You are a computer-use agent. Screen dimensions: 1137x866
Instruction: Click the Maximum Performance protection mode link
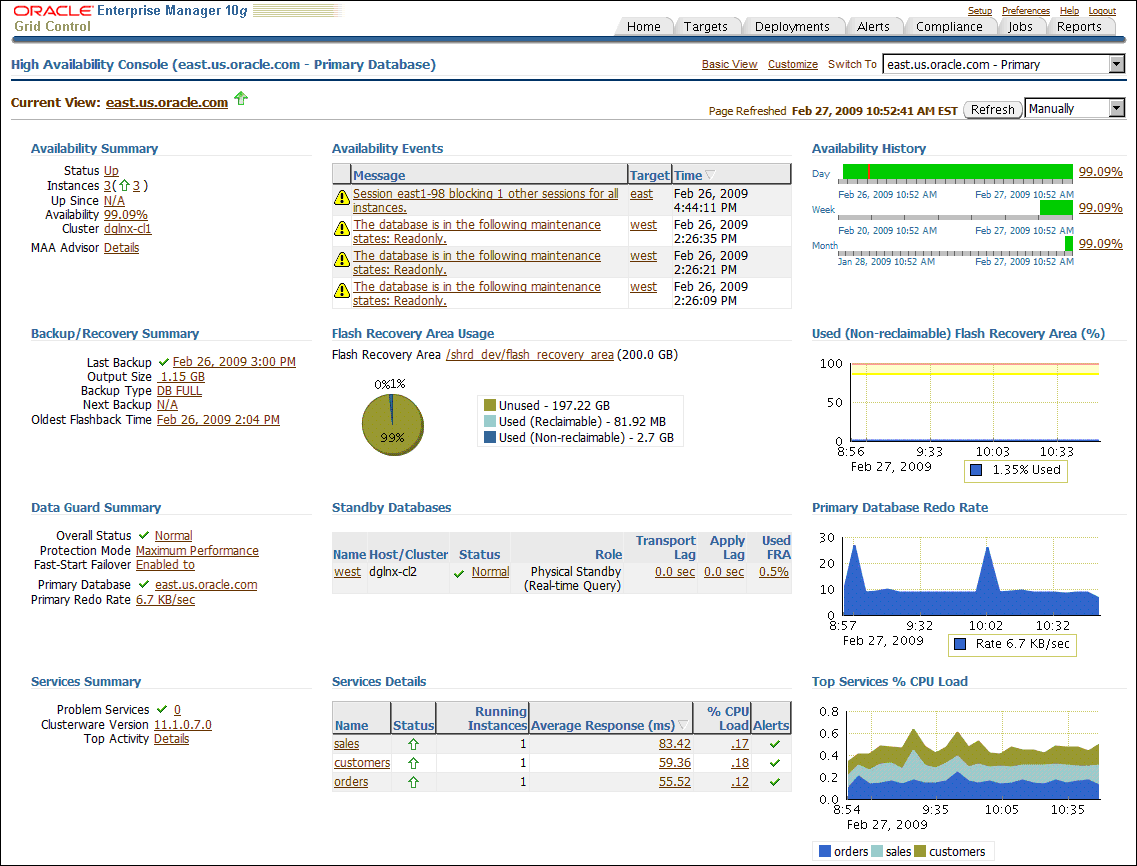[x=197, y=550]
